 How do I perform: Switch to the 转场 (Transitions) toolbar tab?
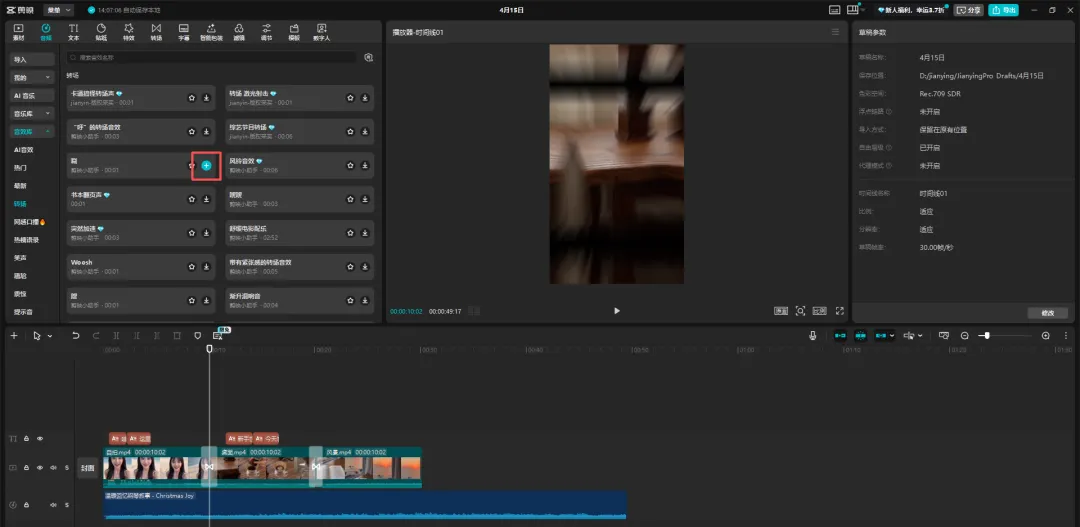coord(155,32)
